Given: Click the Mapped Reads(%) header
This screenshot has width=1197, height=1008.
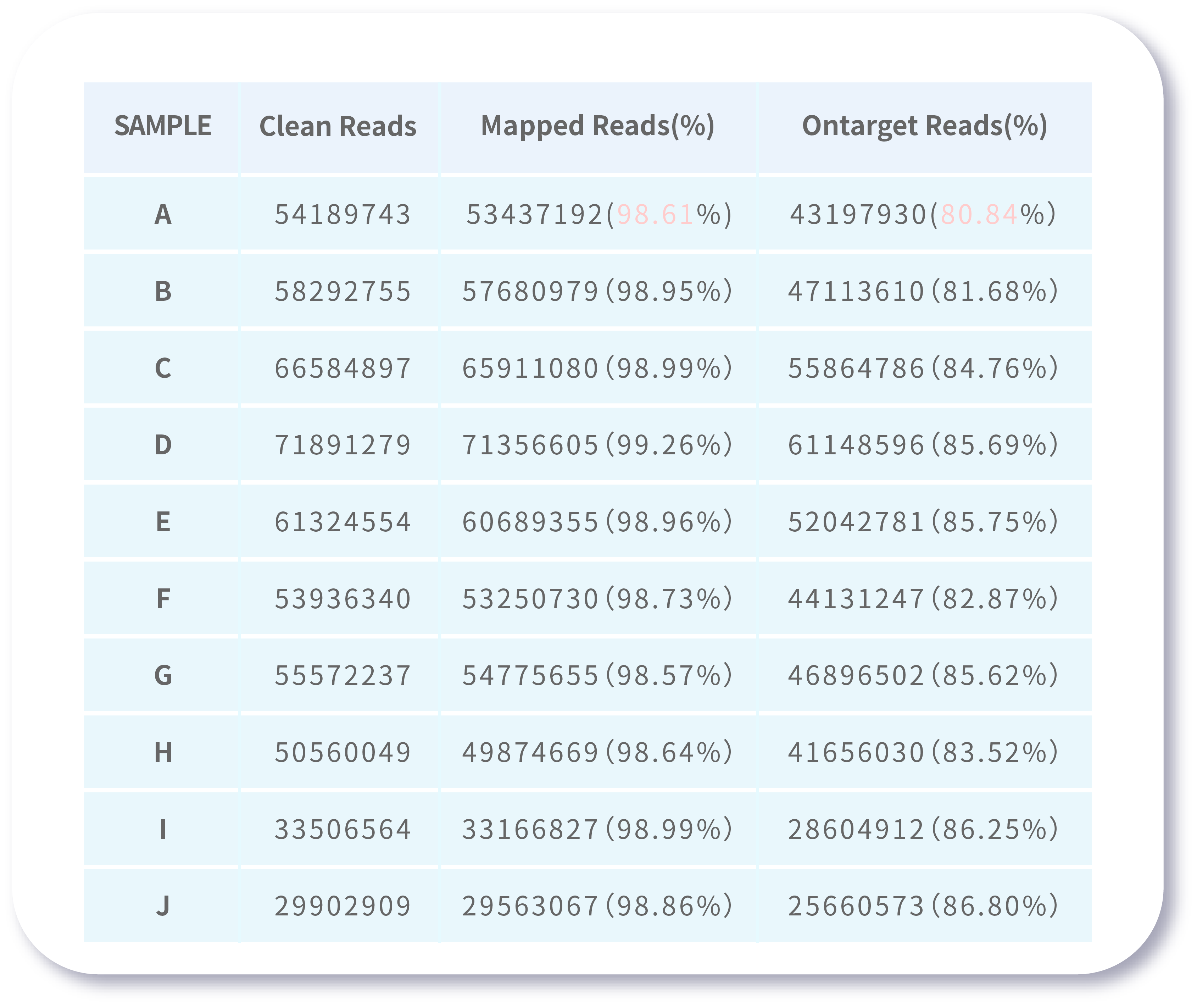Looking at the screenshot, I should tap(598, 126).
